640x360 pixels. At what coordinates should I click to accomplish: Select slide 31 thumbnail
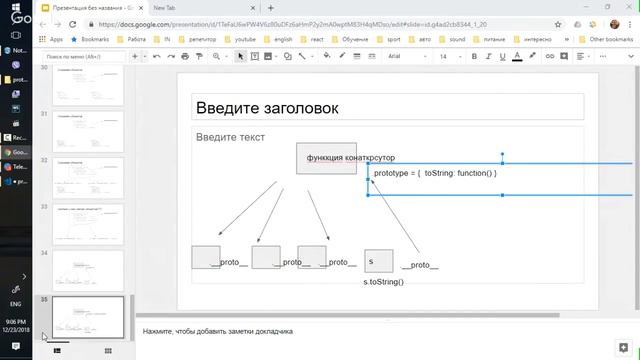(x=88, y=131)
